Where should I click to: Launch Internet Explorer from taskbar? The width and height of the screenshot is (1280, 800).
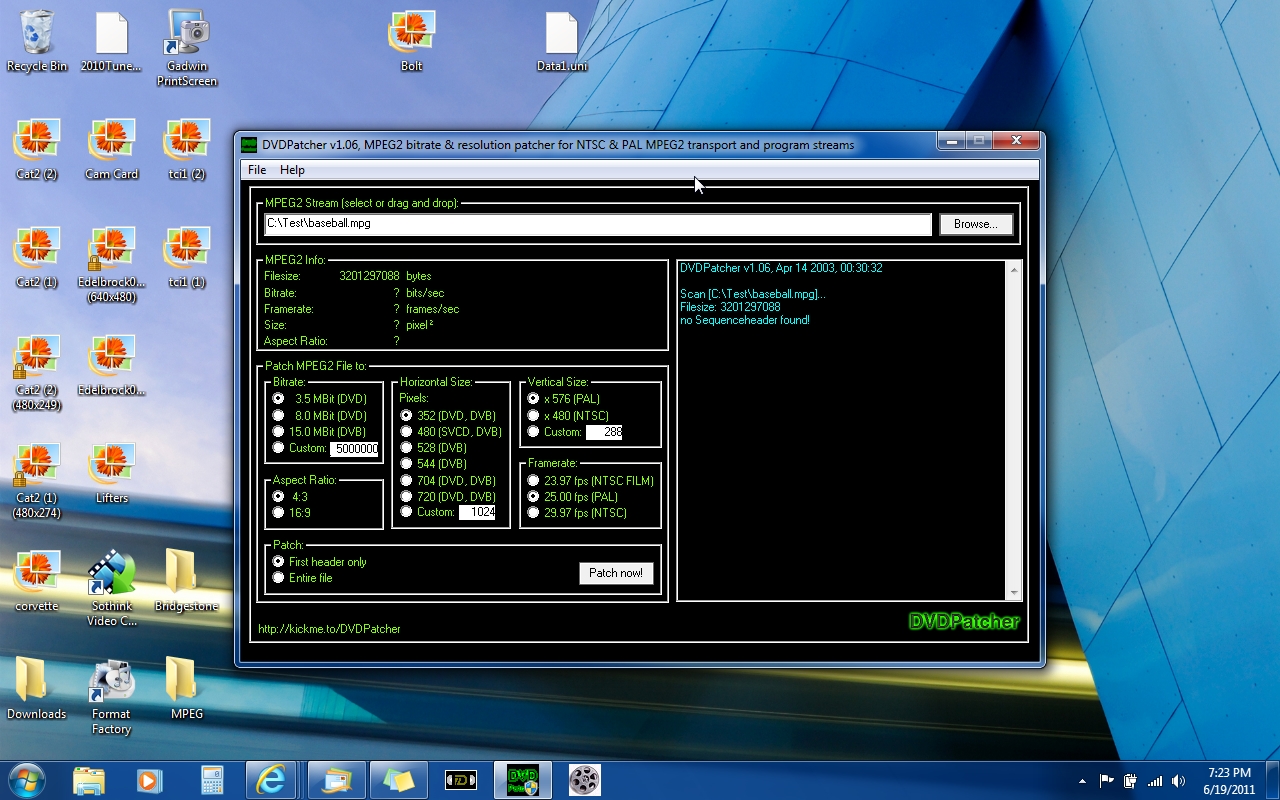(271, 780)
